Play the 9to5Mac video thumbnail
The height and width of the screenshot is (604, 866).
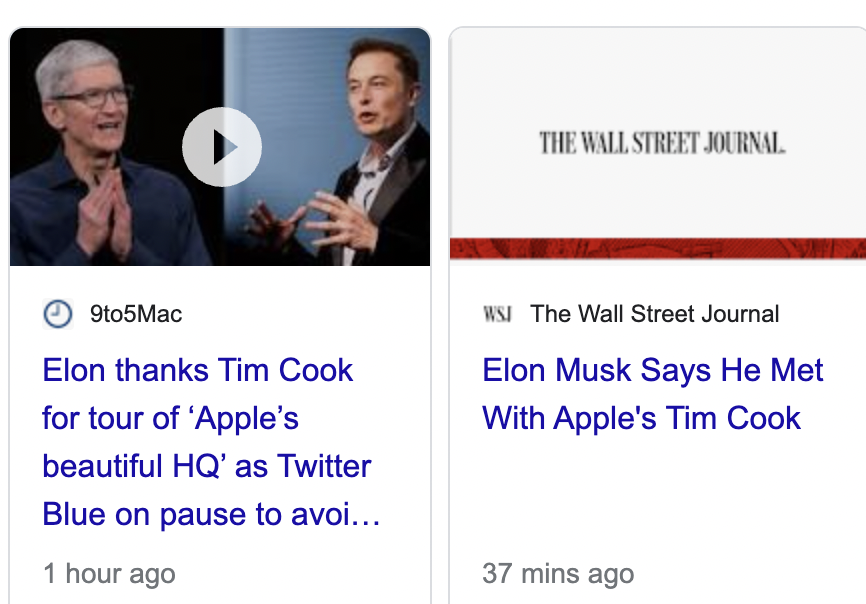pyautogui.click(x=222, y=148)
